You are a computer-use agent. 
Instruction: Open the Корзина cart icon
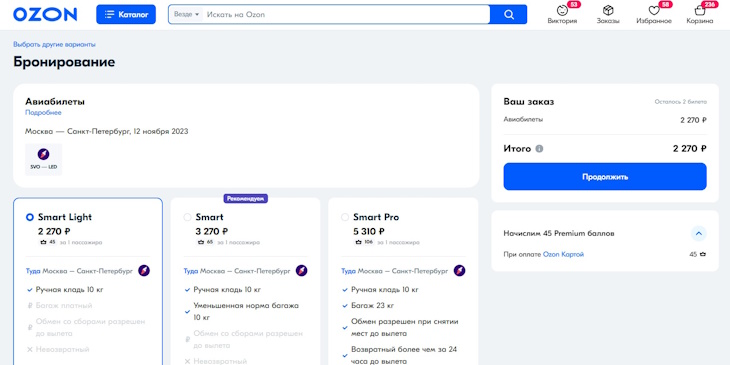coord(699,10)
